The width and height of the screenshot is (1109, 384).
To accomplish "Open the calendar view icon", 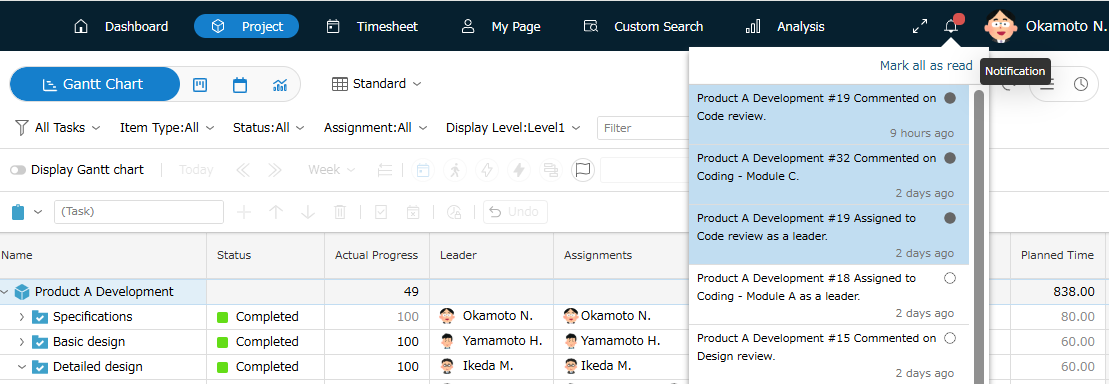I will [240, 85].
